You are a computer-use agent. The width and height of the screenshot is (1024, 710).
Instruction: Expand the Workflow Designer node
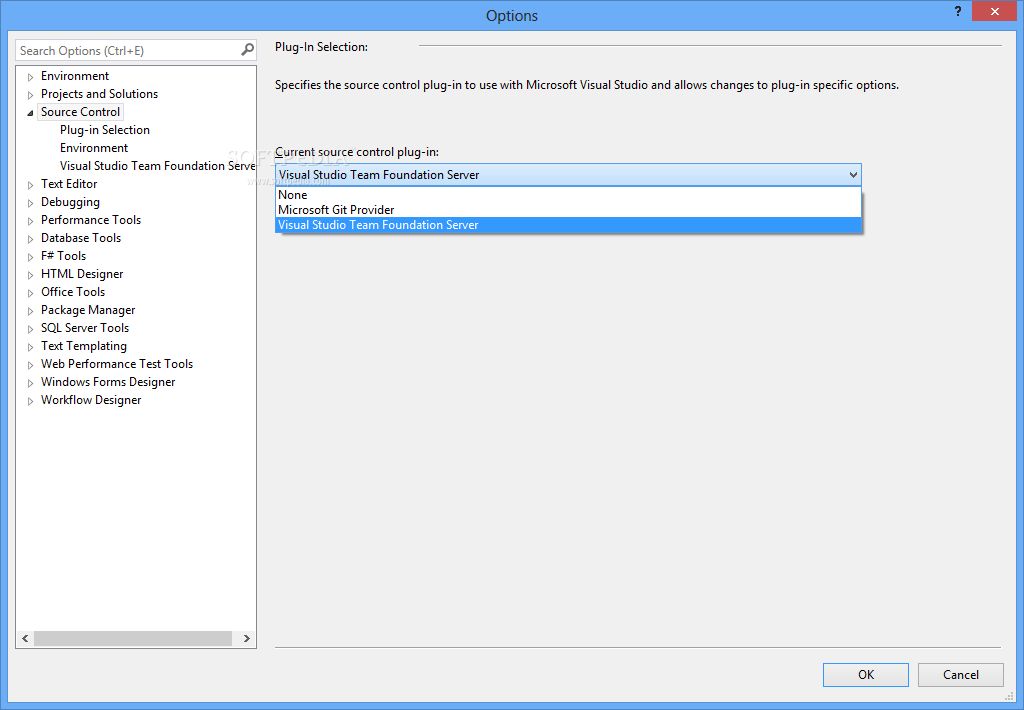pyautogui.click(x=30, y=400)
